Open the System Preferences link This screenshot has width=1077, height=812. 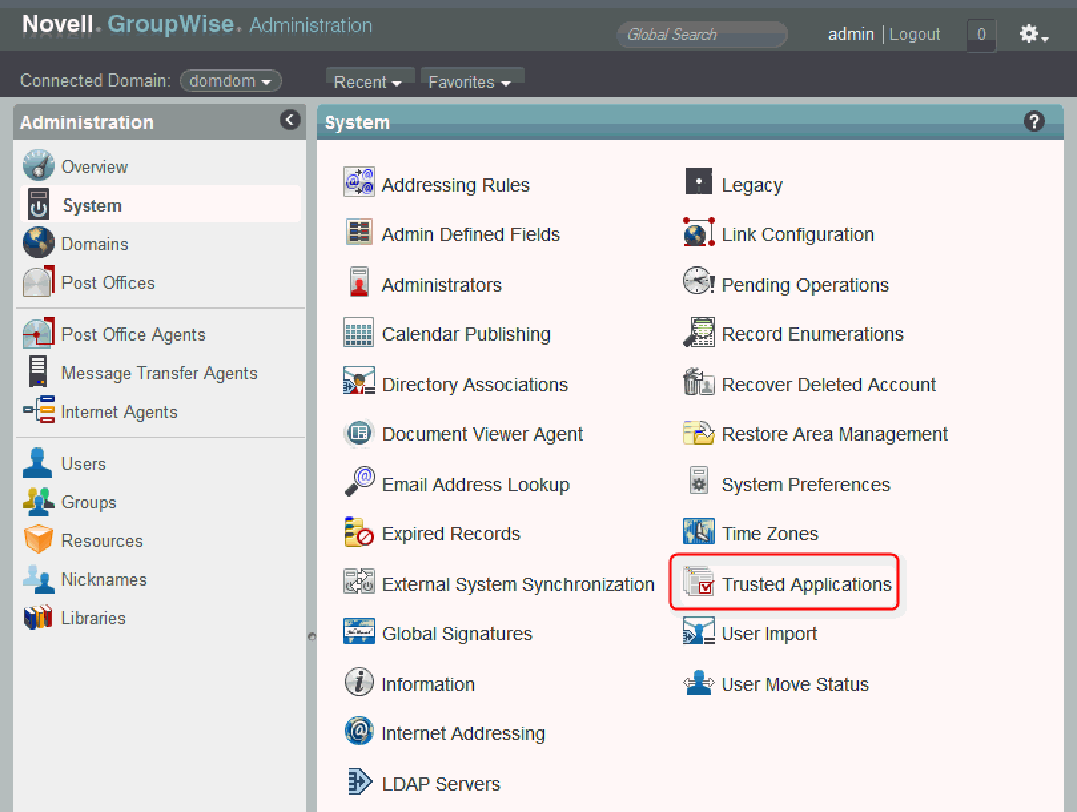[x=806, y=484]
